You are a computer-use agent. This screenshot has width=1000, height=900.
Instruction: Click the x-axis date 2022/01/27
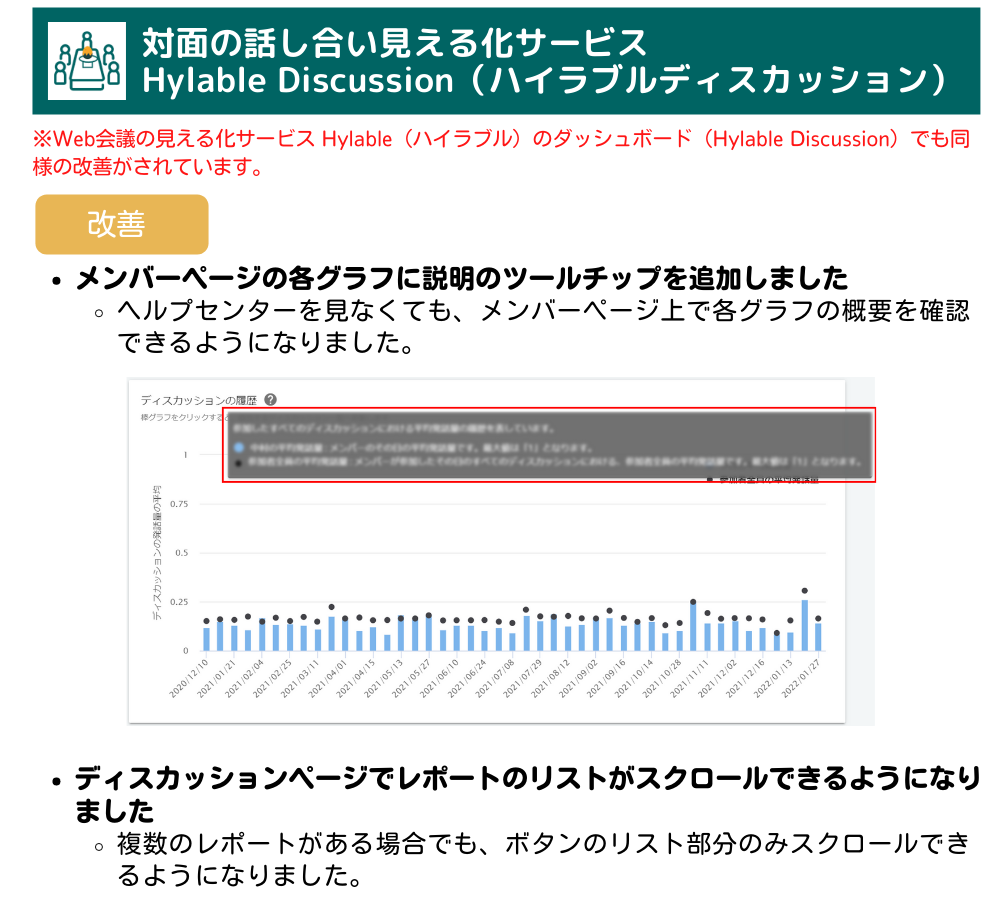coord(802,679)
